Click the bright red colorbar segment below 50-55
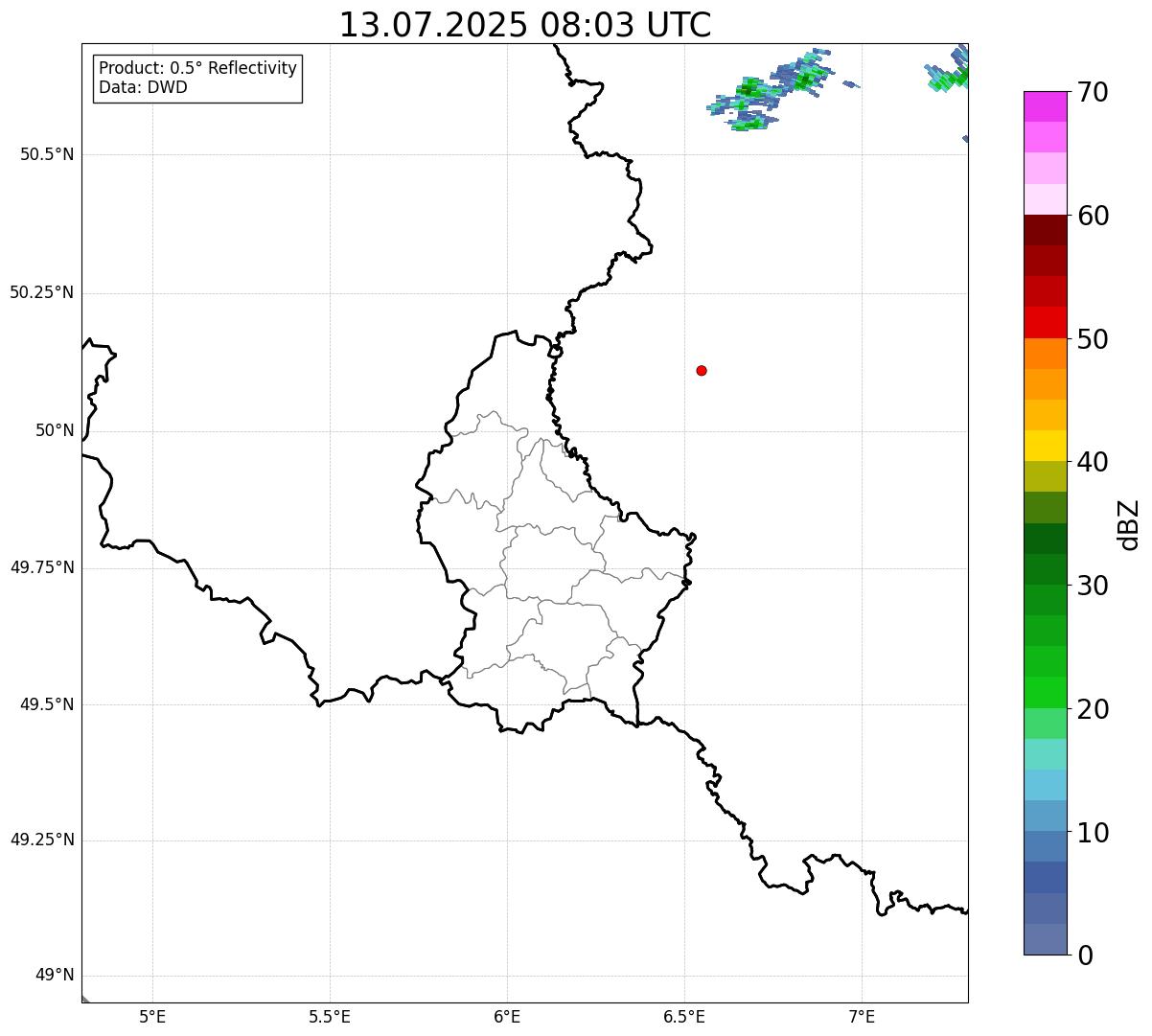The height and width of the screenshot is (1036, 1152). [1045, 322]
